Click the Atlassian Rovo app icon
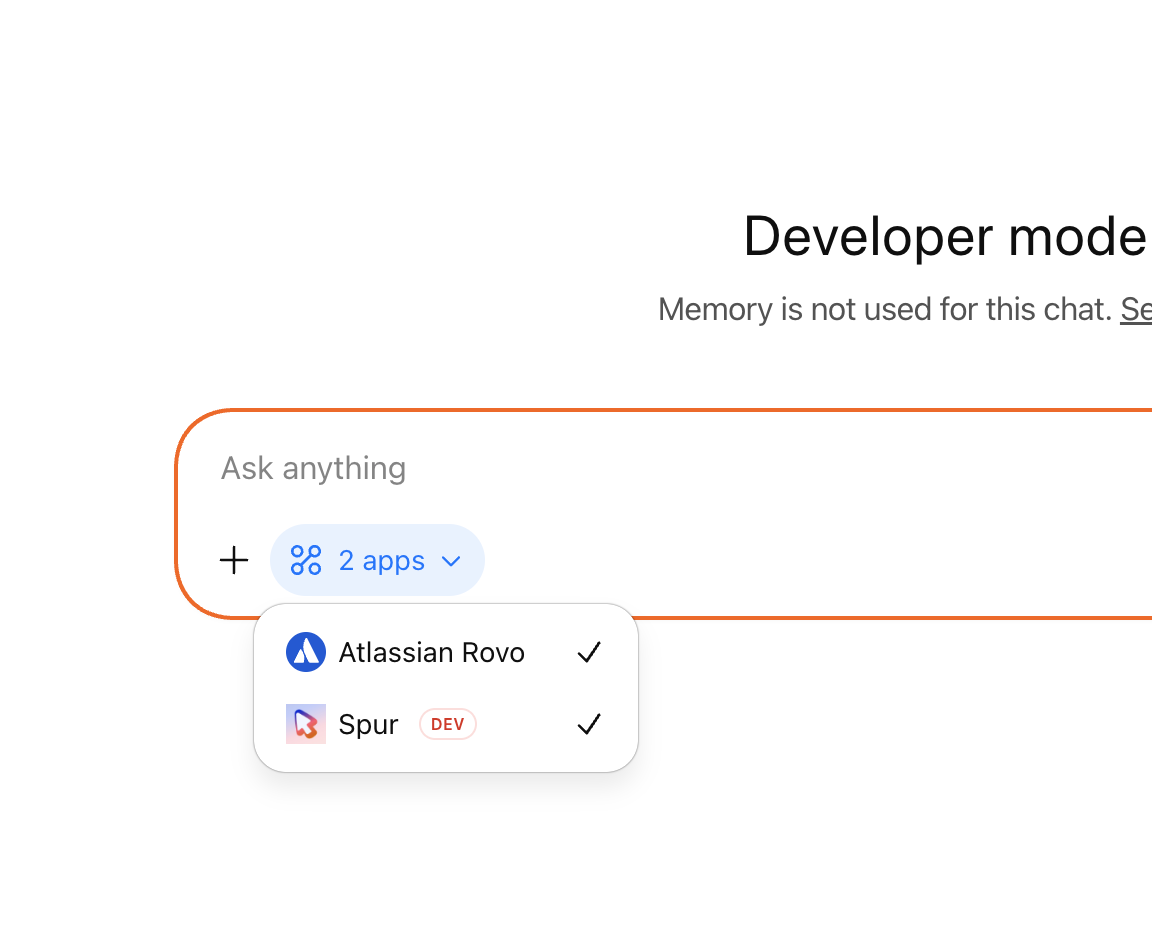The width and height of the screenshot is (1152, 952). click(x=306, y=652)
